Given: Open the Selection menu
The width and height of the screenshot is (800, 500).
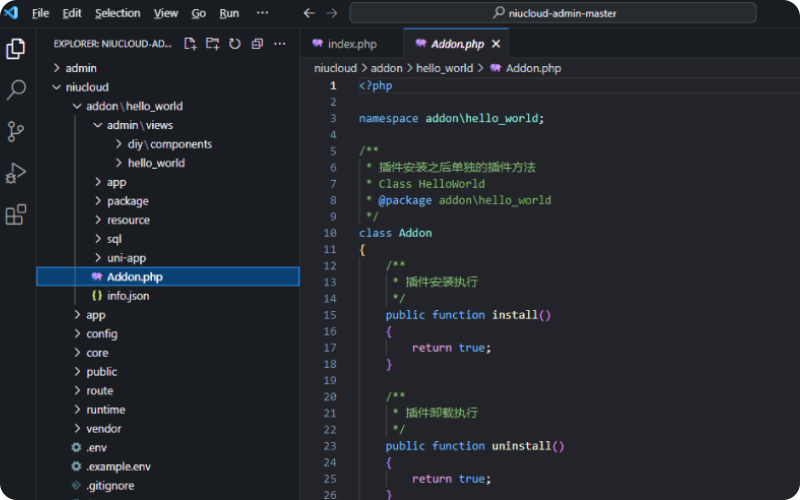Looking at the screenshot, I should click(117, 13).
